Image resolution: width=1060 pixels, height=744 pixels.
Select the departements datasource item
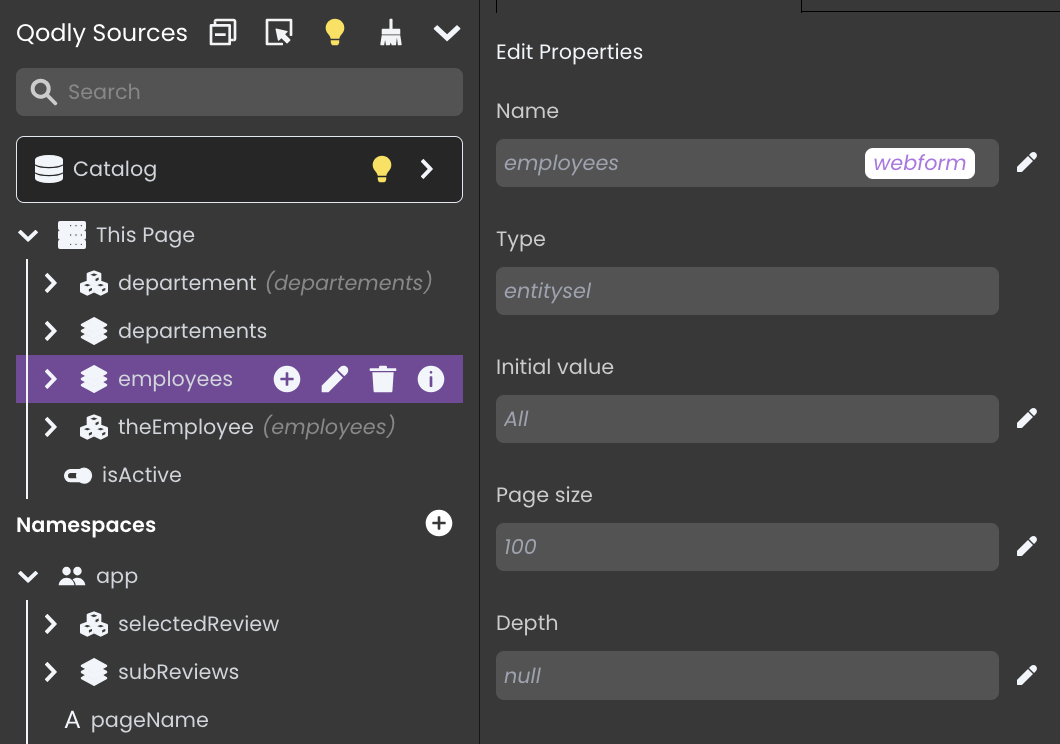[192, 331]
